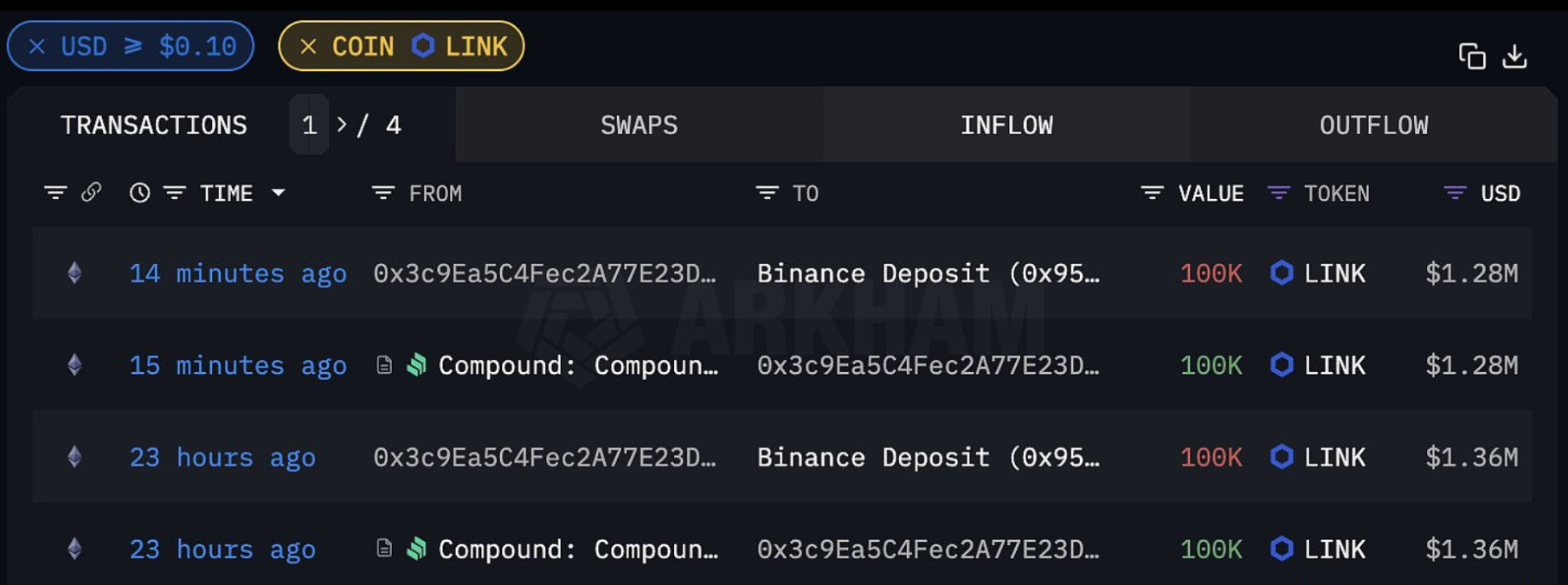
Task: Click the purple filter icon beside TOKEN
Action: pyautogui.click(x=1278, y=193)
